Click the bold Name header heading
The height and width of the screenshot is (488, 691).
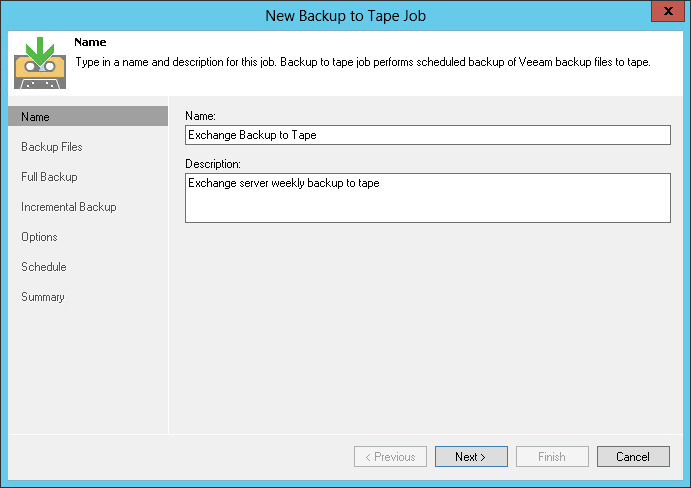tap(89, 43)
